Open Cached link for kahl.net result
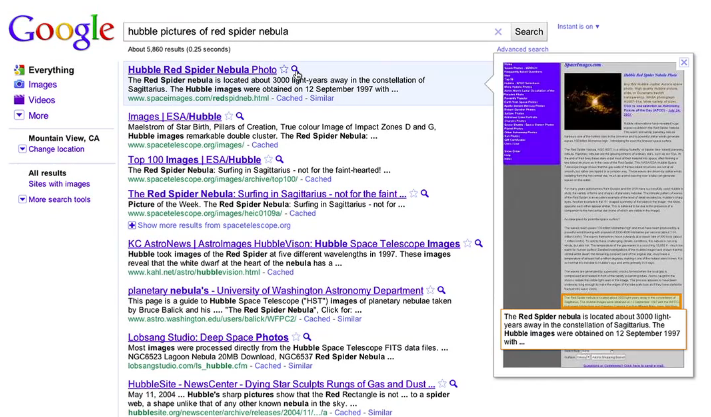This screenshot has height=417, width=711. pyautogui.click(x=280, y=272)
